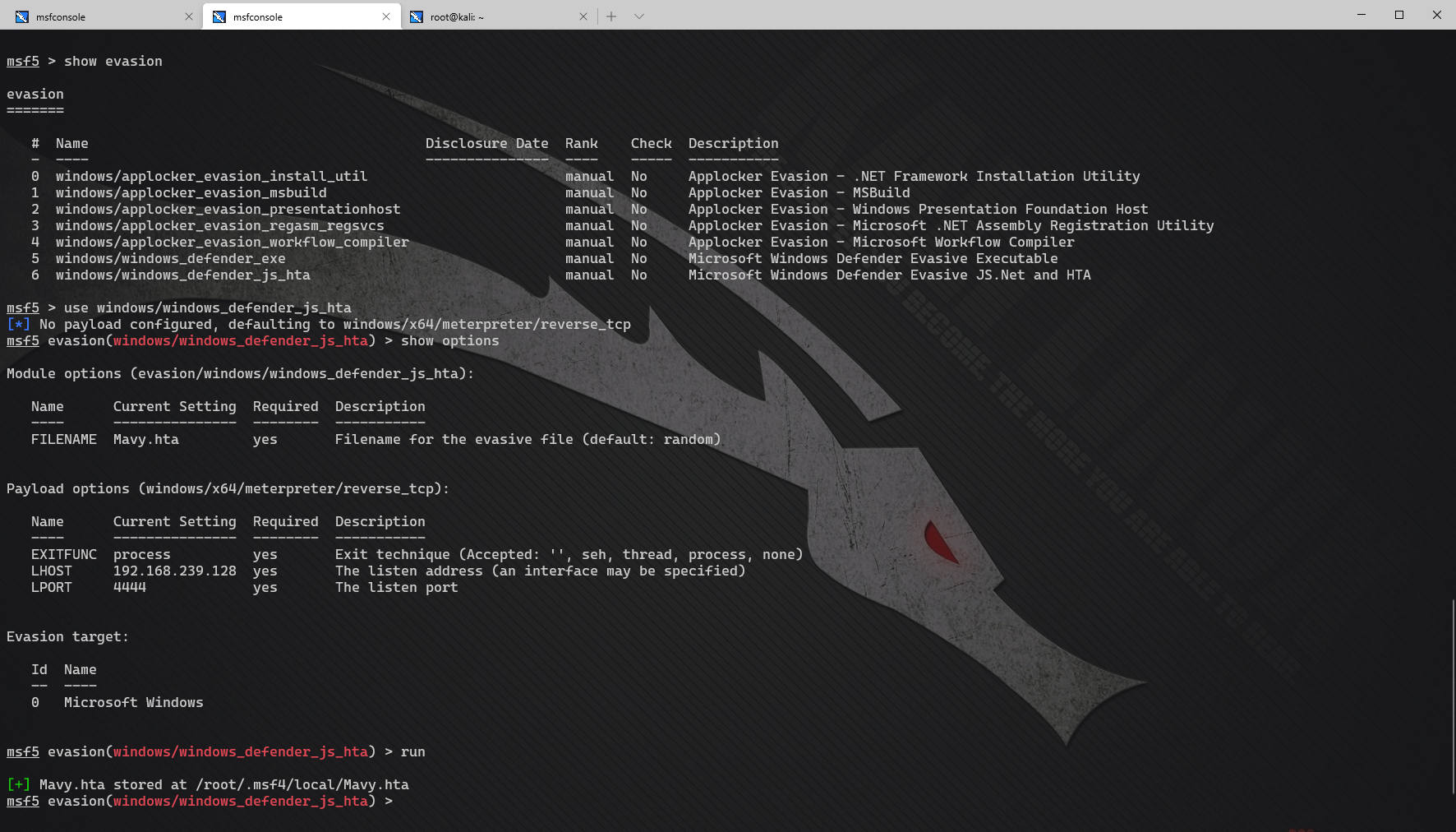Click the 'Rank' column header
1456x832 pixels.
(581, 144)
